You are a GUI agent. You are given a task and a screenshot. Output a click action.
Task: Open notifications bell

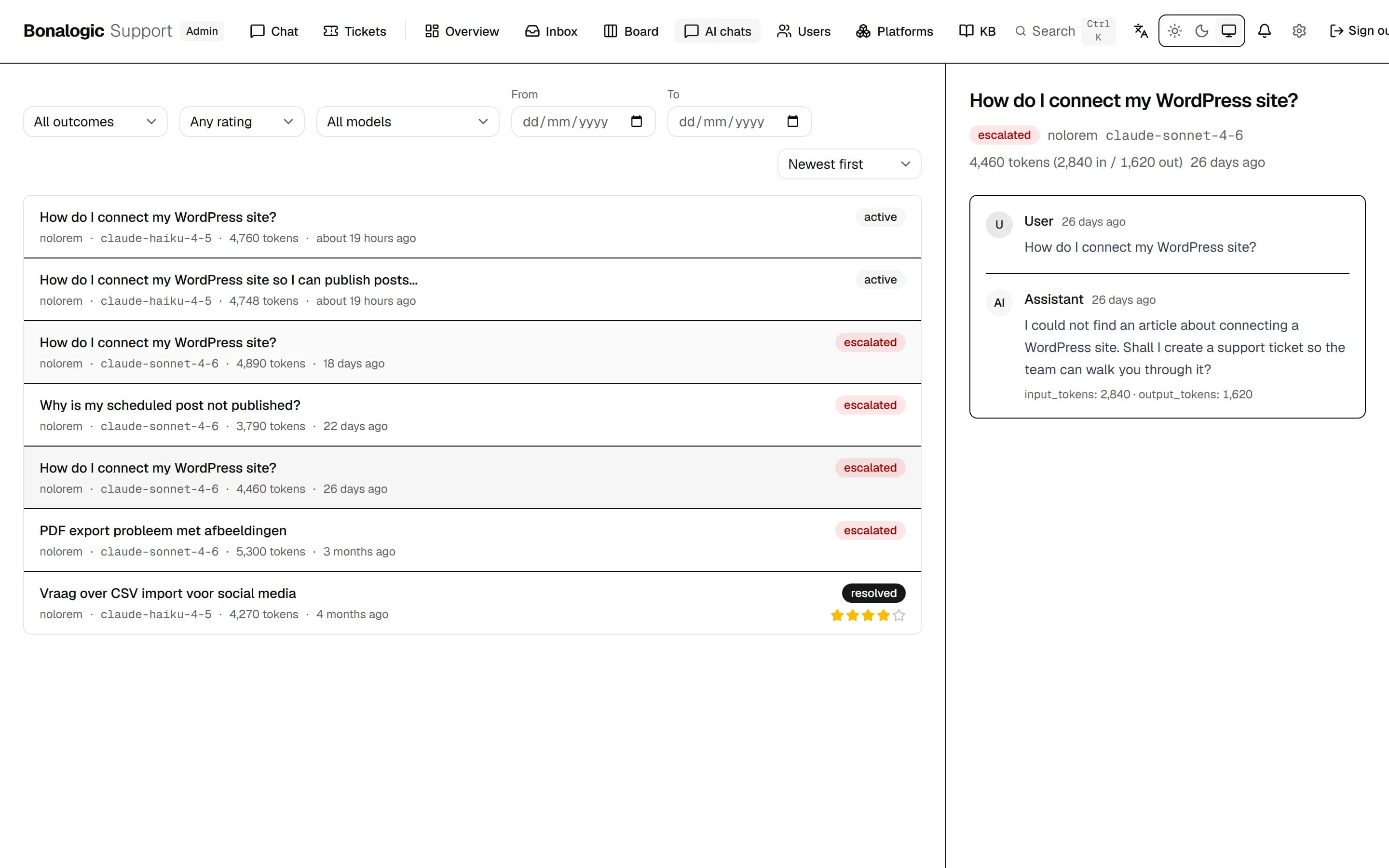pos(1265,31)
